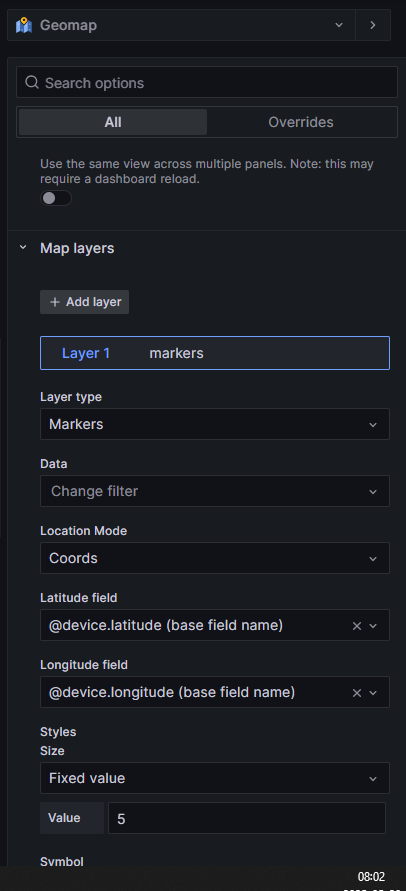406x891 pixels.
Task: Collapse the Map layers section
Action: pyautogui.click(x=23, y=248)
